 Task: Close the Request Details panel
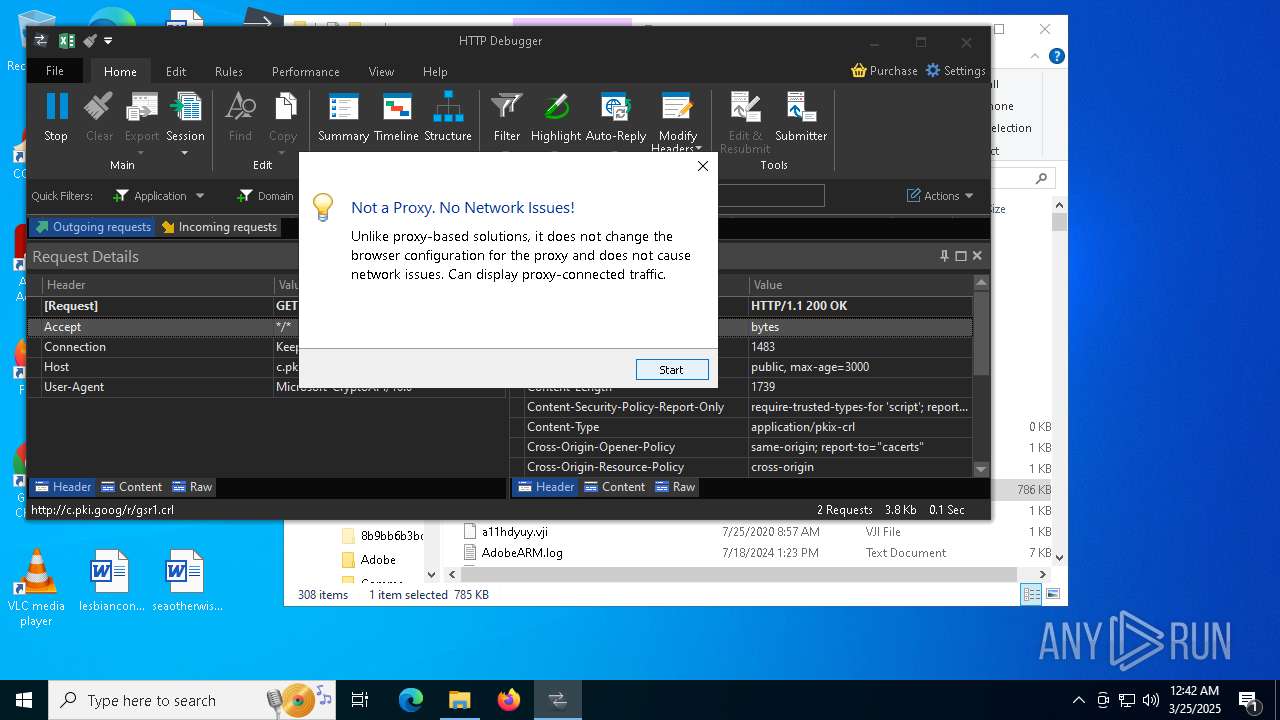977,256
